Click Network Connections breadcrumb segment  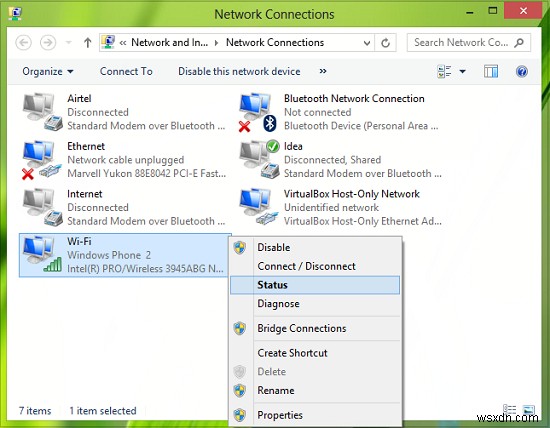[x=275, y=42]
